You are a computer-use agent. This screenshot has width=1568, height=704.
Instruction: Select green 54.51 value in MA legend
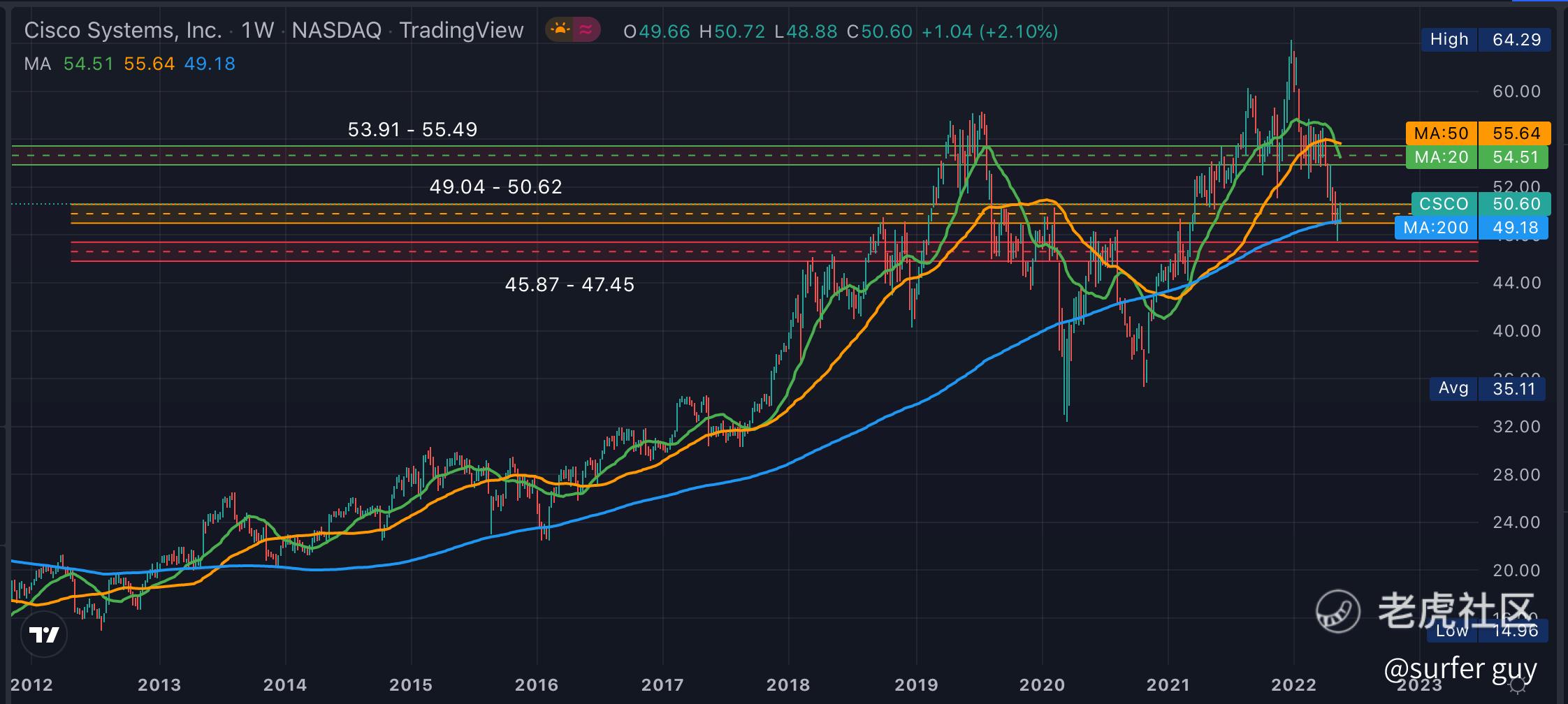click(x=88, y=64)
